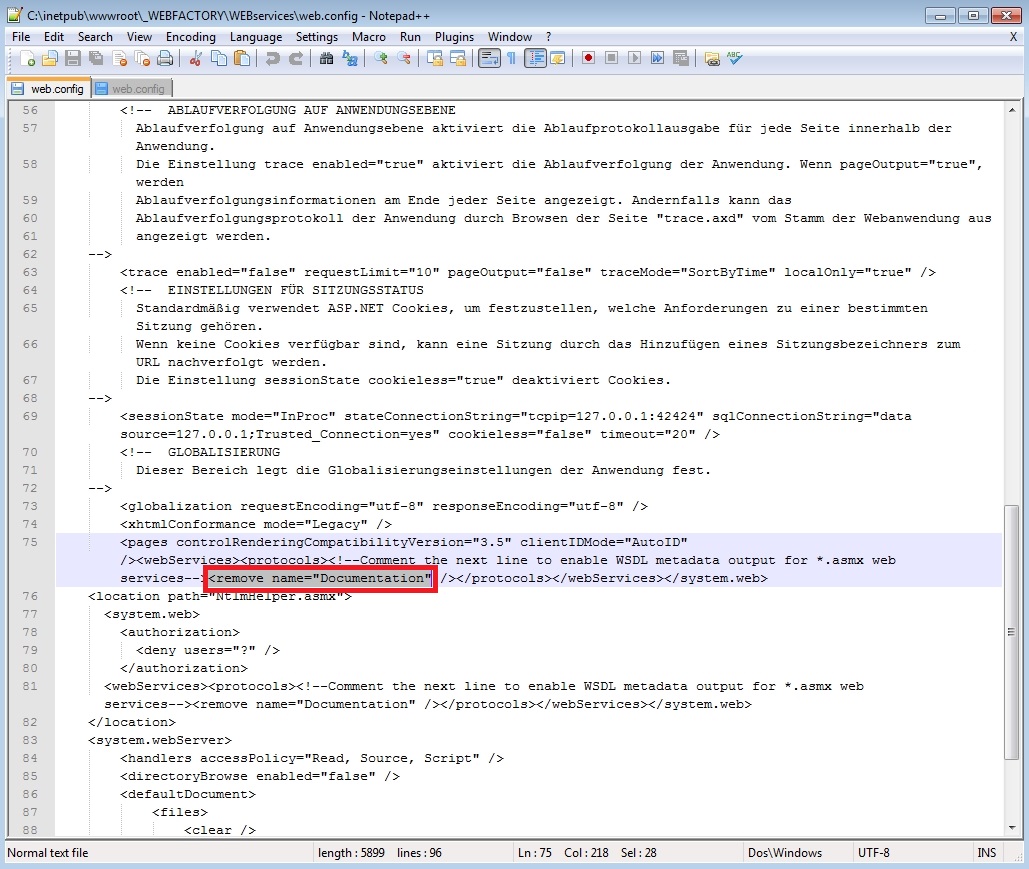Click the UTF-8 encoding in status bar
The height and width of the screenshot is (869, 1029).
pyautogui.click(x=873, y=853)
